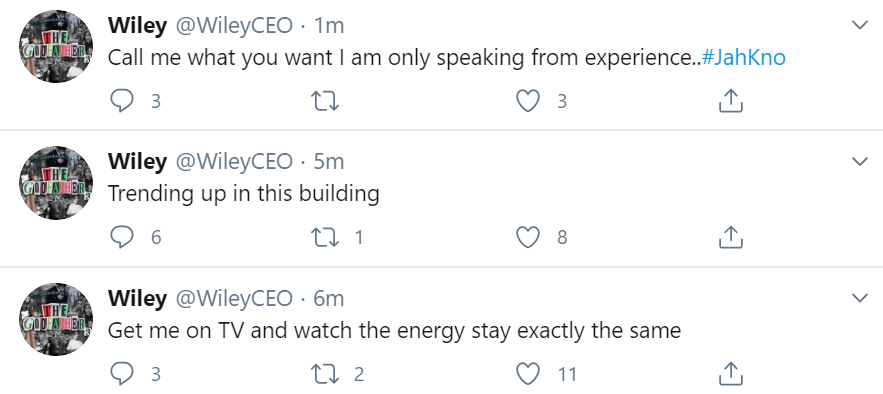883x394 pixels.
Task: Retweet the '#JahKno' tweet
Action: coord(325,101)
